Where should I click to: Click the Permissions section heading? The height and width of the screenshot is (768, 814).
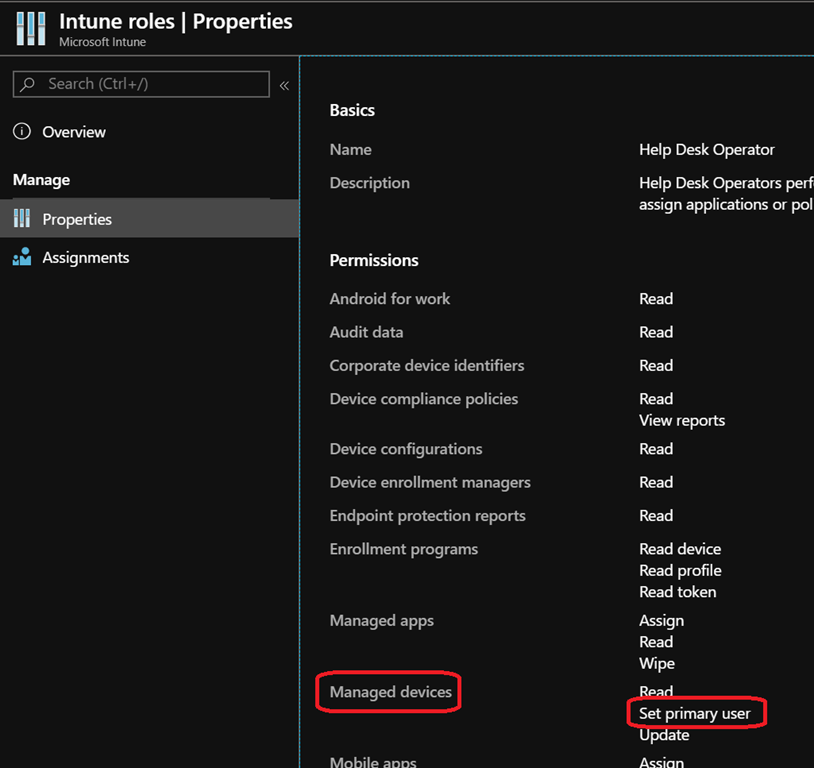[x=374, y=260]
